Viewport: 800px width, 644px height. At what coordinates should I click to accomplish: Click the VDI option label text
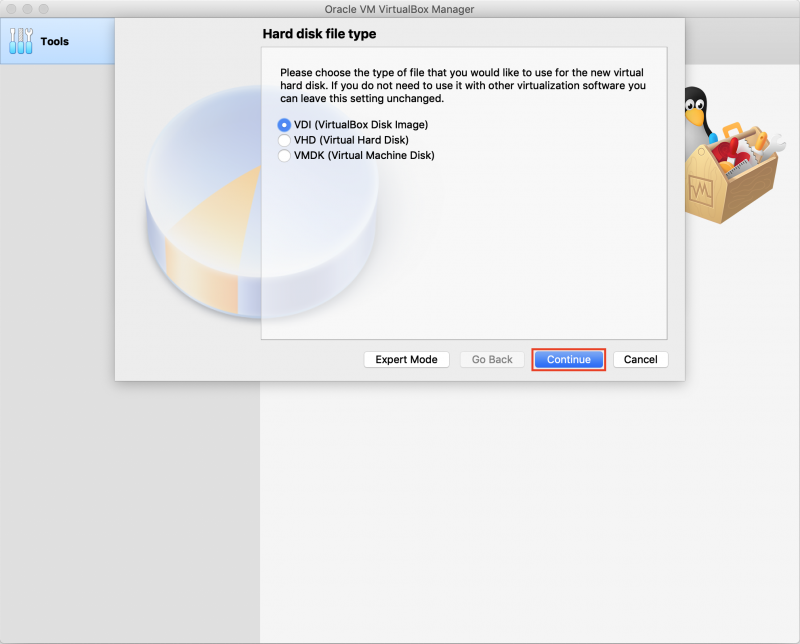coord(361,125)
